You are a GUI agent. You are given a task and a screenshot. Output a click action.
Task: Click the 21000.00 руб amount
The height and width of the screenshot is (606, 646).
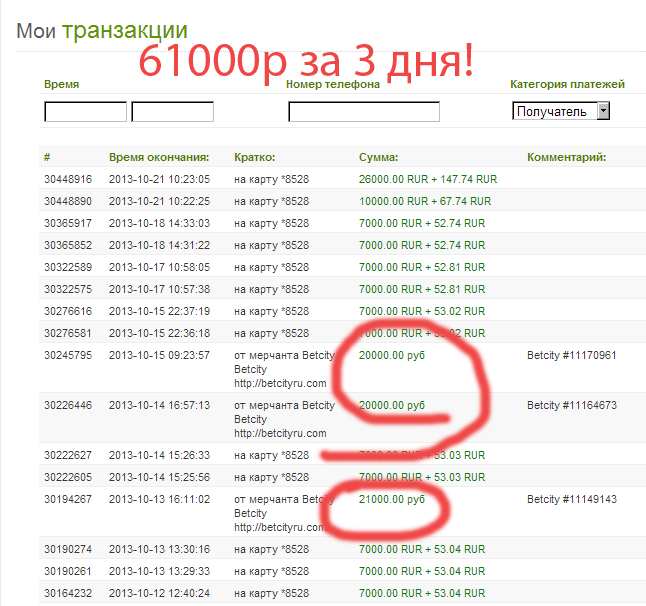point(391,499)
